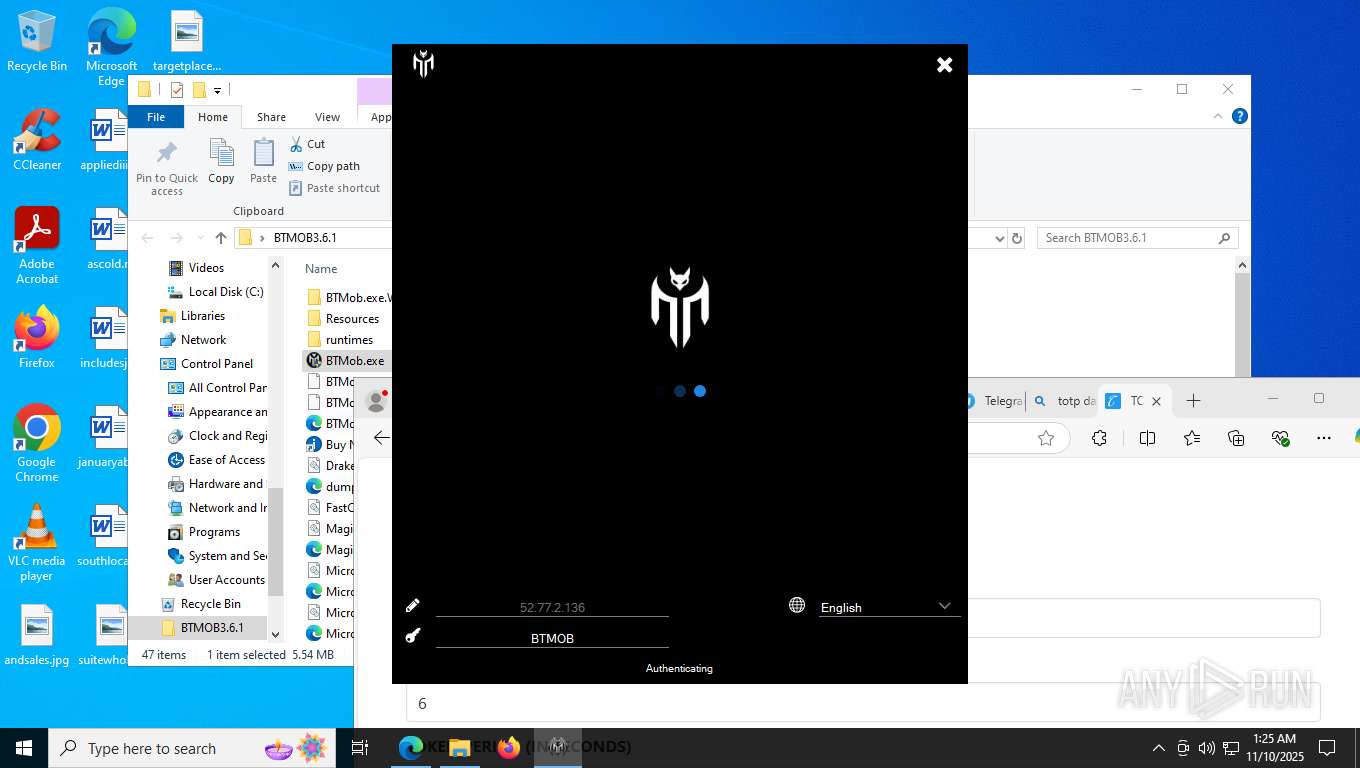
Task: Switch to the View ribbon tab
Action: pos(327,117)
